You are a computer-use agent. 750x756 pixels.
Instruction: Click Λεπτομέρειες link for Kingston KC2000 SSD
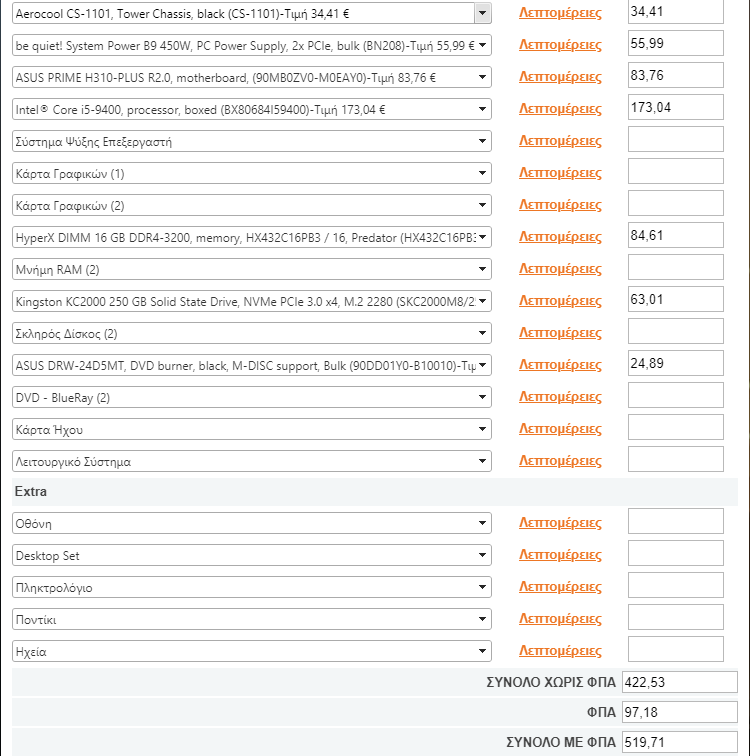click(560, 301)
